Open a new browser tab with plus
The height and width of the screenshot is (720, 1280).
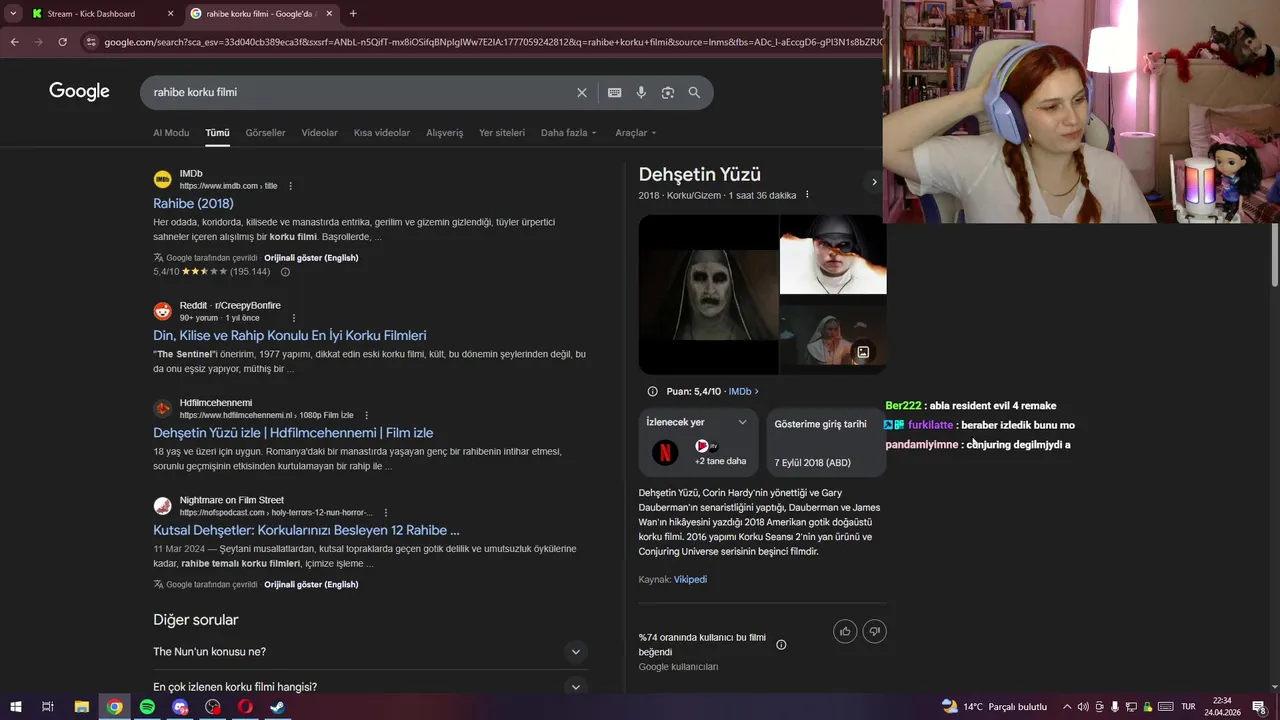pyautogui.click(x=353, y=14)
